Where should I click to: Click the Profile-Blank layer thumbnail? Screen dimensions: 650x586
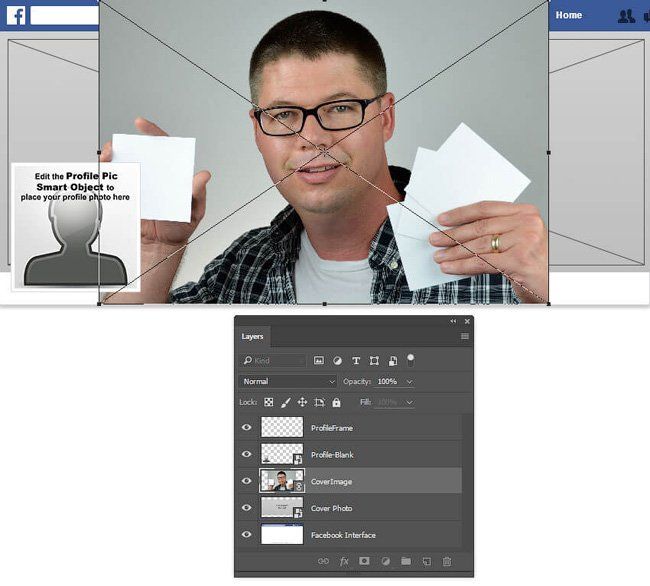coord(281,455)
